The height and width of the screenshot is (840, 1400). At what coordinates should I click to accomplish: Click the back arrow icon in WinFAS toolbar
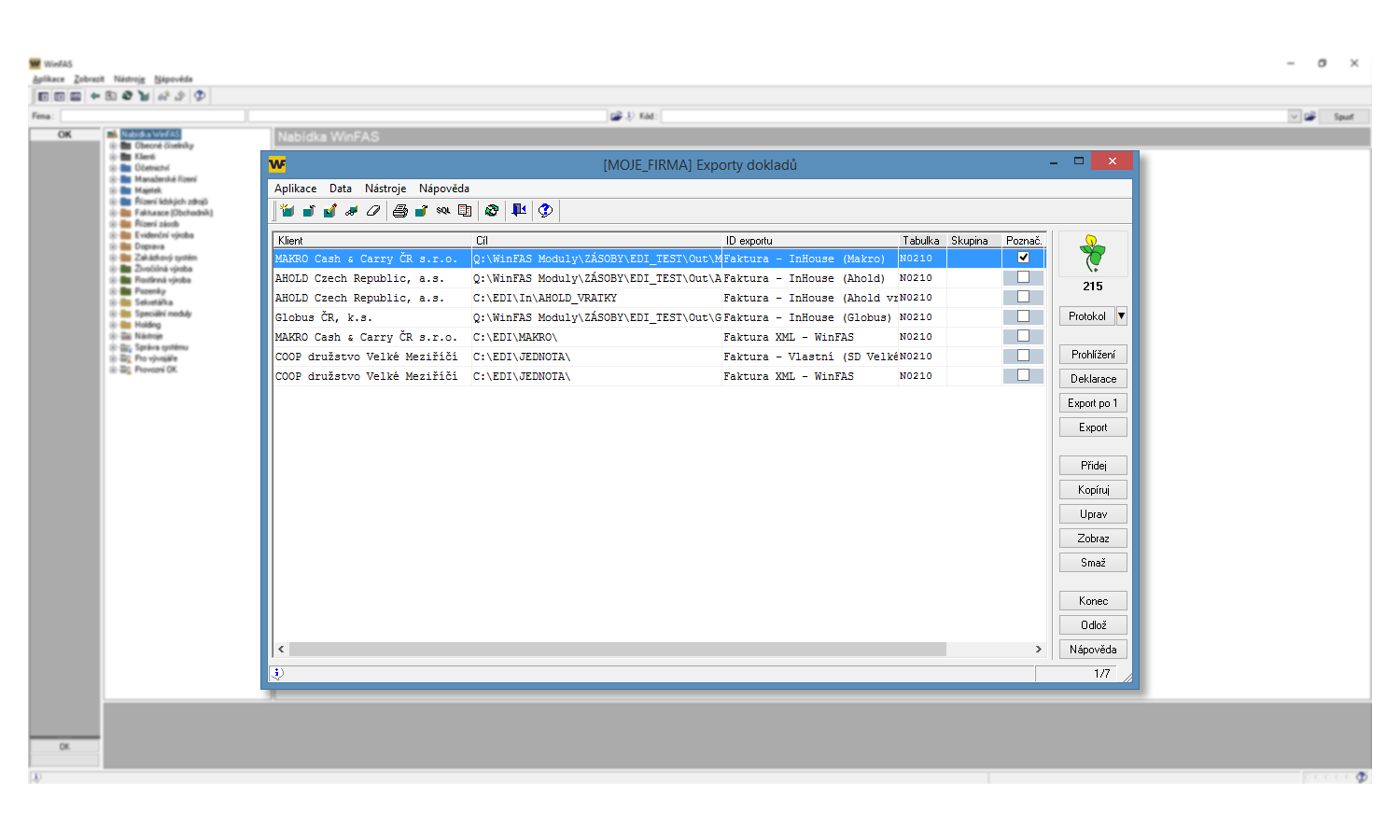(x=94, y=96)
